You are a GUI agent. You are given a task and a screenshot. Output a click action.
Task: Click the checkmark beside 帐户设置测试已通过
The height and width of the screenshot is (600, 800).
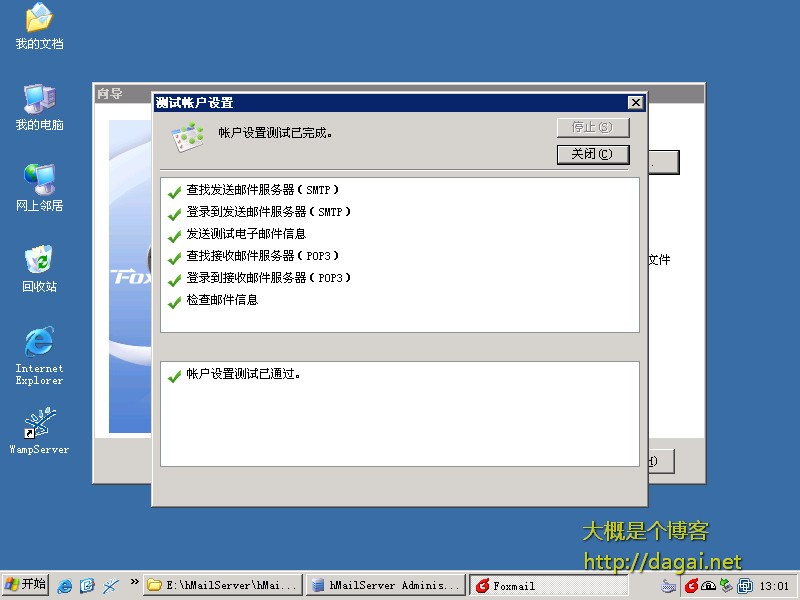coord(174,375)
